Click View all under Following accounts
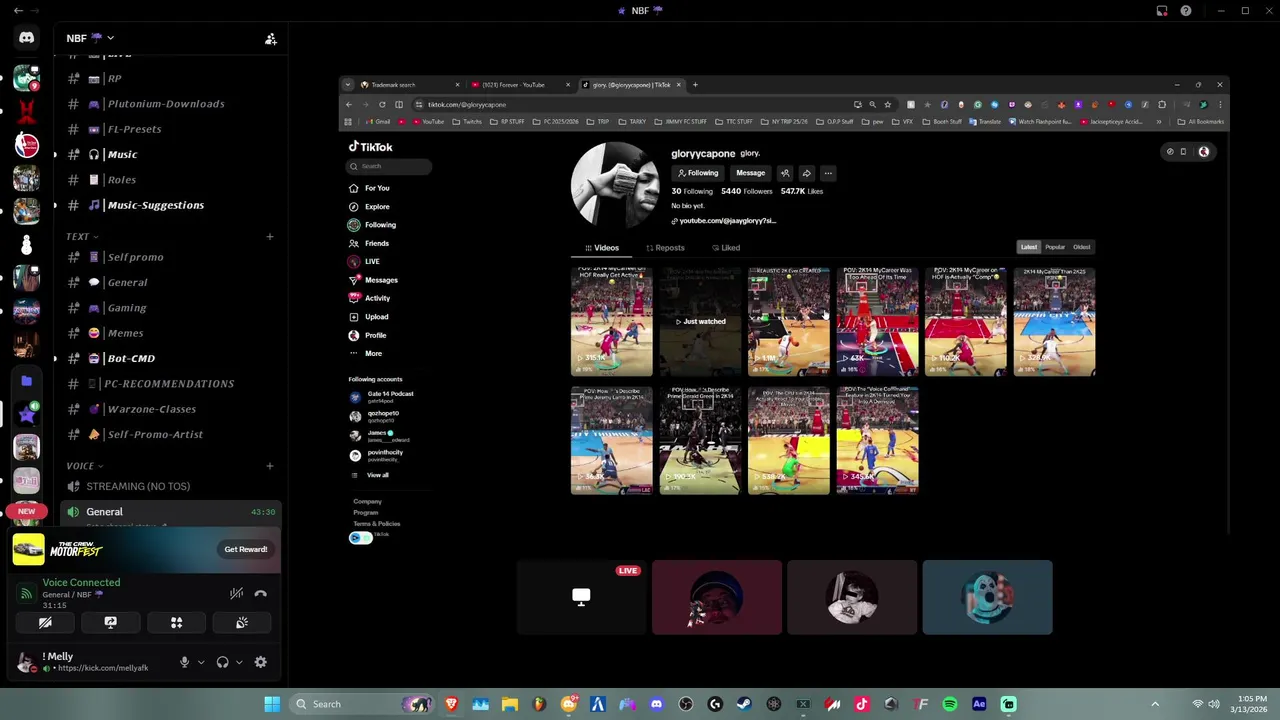The width and height of the screenshot is (1280, 720). click(377, 475)
